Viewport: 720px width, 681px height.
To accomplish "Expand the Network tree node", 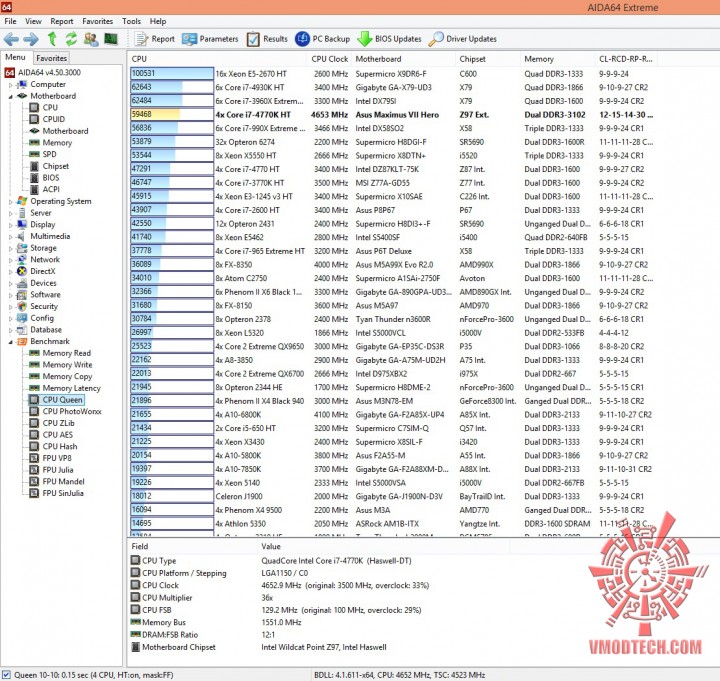I will [x=11, y=260].
